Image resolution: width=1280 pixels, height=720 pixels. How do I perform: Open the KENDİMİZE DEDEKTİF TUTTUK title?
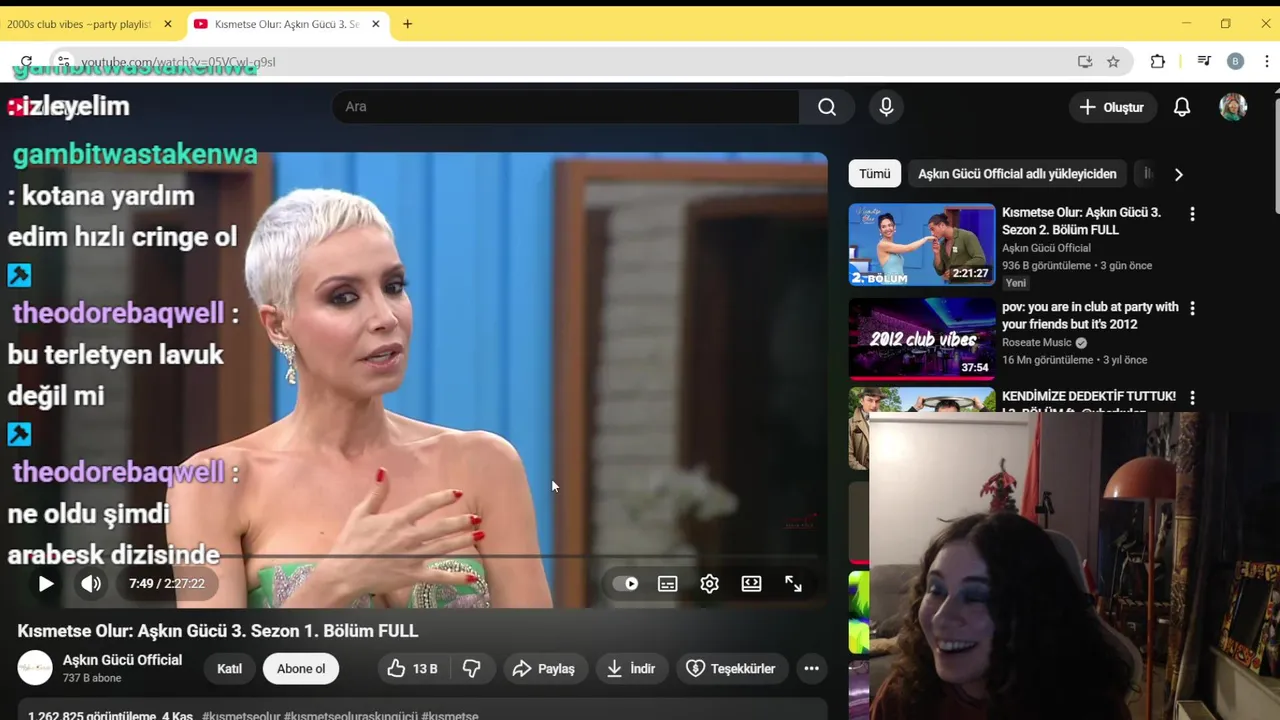tap(1089, 397)
